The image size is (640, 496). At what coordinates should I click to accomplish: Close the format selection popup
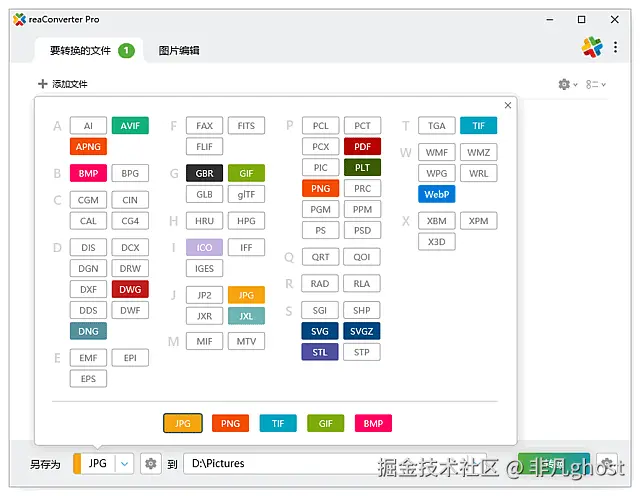[x=508, y=105]
